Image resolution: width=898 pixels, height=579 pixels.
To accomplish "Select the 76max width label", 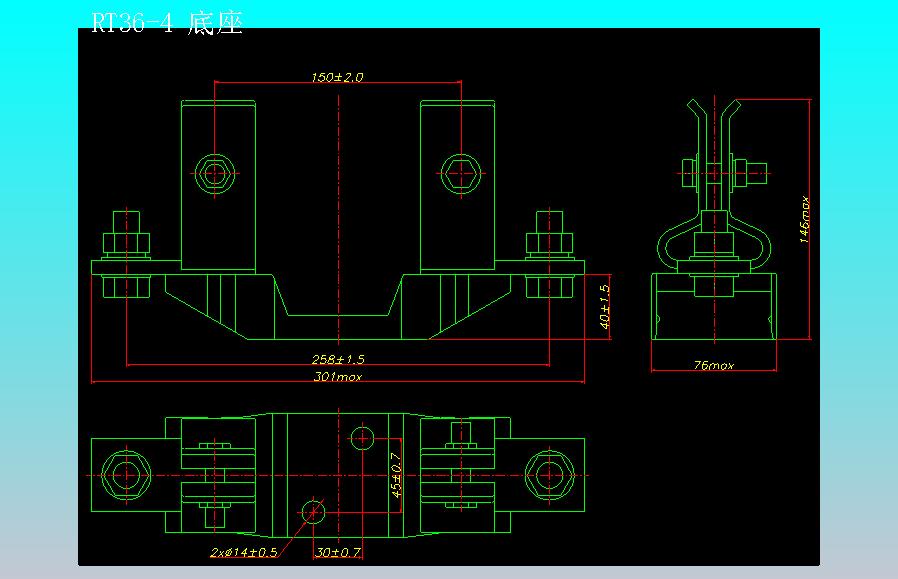I will [x=714, y=365].
